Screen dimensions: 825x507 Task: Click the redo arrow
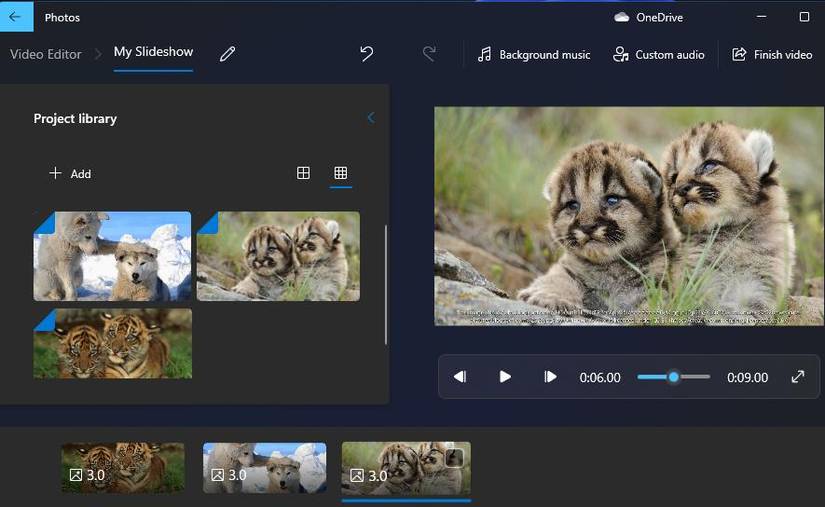click(429, 54)
